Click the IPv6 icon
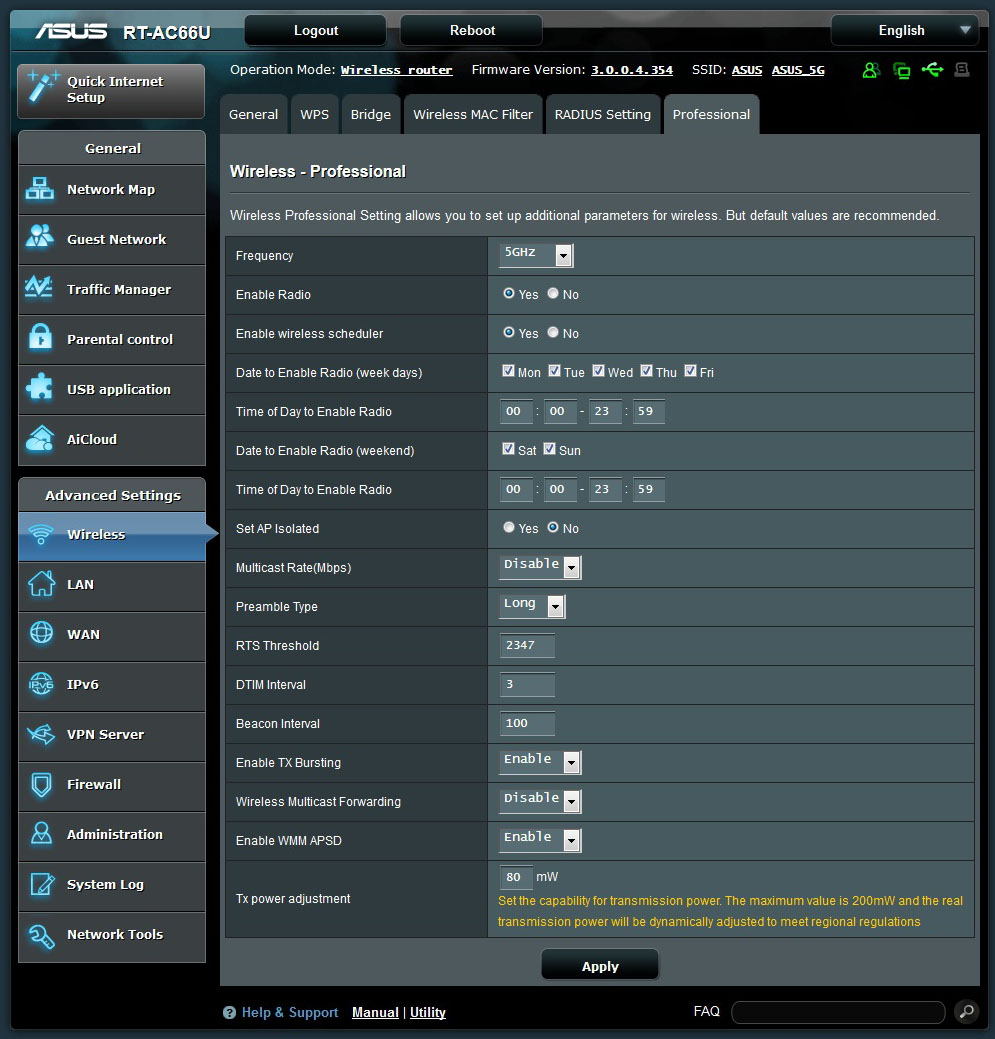 click(x=41, y=683)
